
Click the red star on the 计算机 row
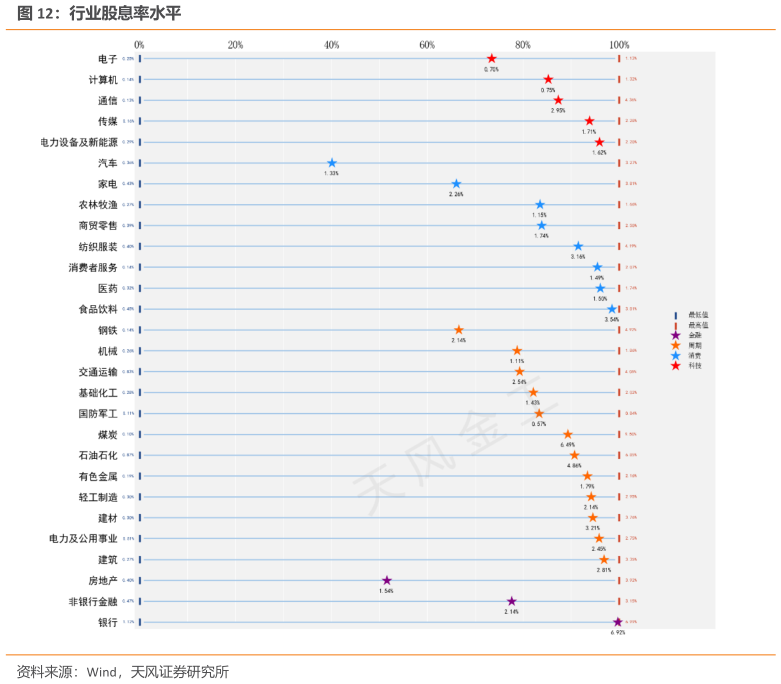point(548,79)
